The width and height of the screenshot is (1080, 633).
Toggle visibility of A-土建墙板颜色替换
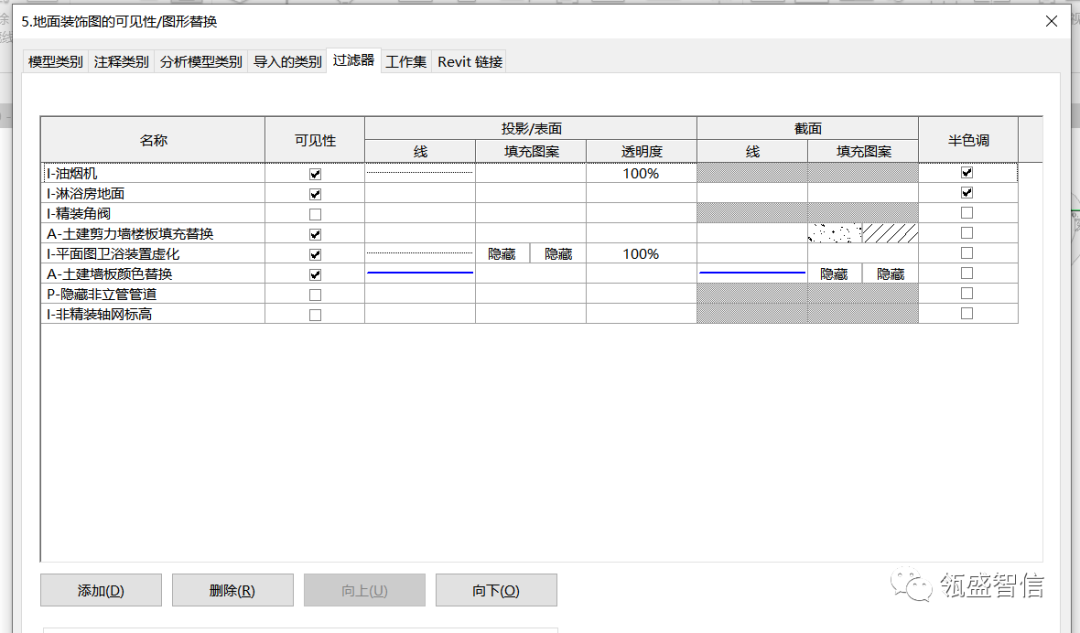(x=315, y=274)
